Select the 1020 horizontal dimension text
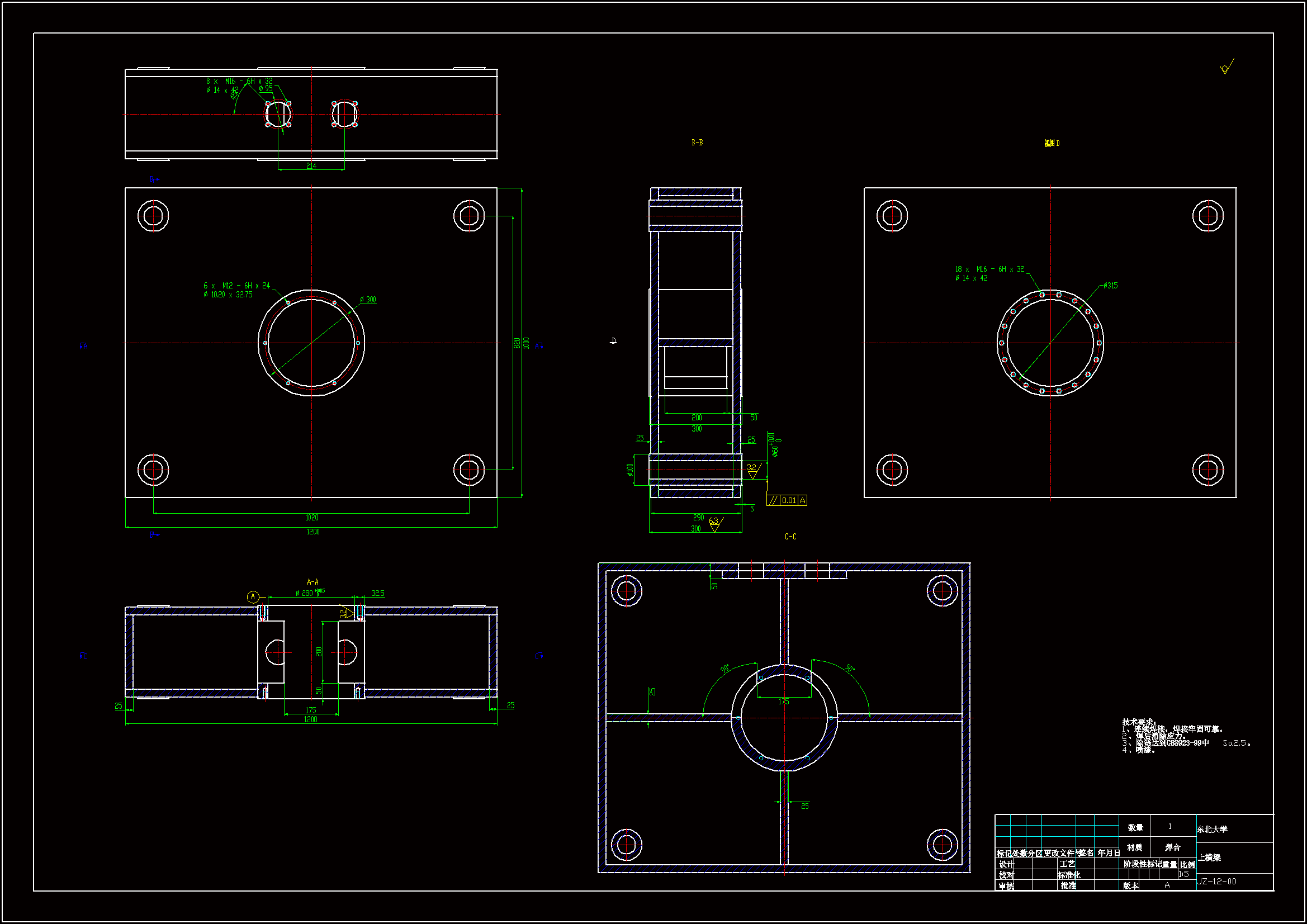 (x=311, y=518)
